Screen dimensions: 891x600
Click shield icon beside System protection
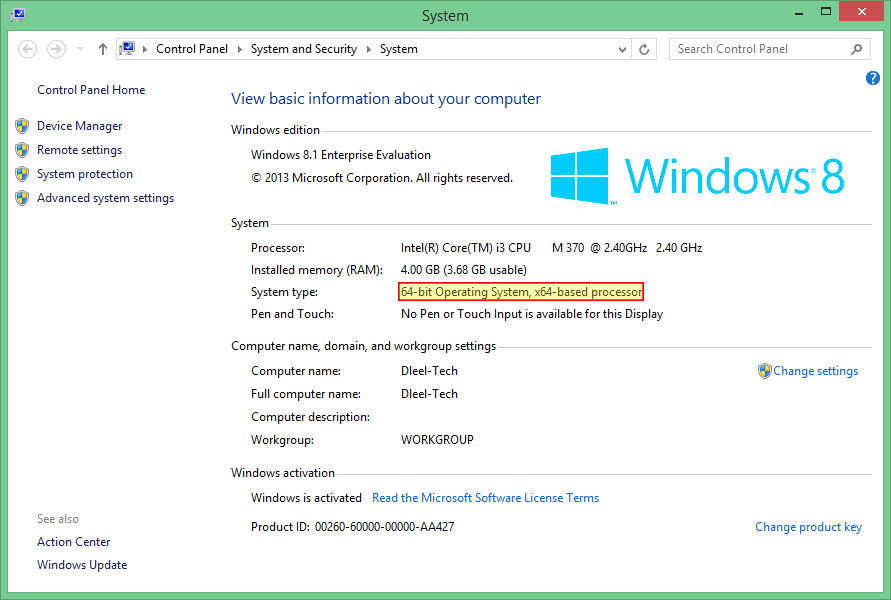click(22, 174)
